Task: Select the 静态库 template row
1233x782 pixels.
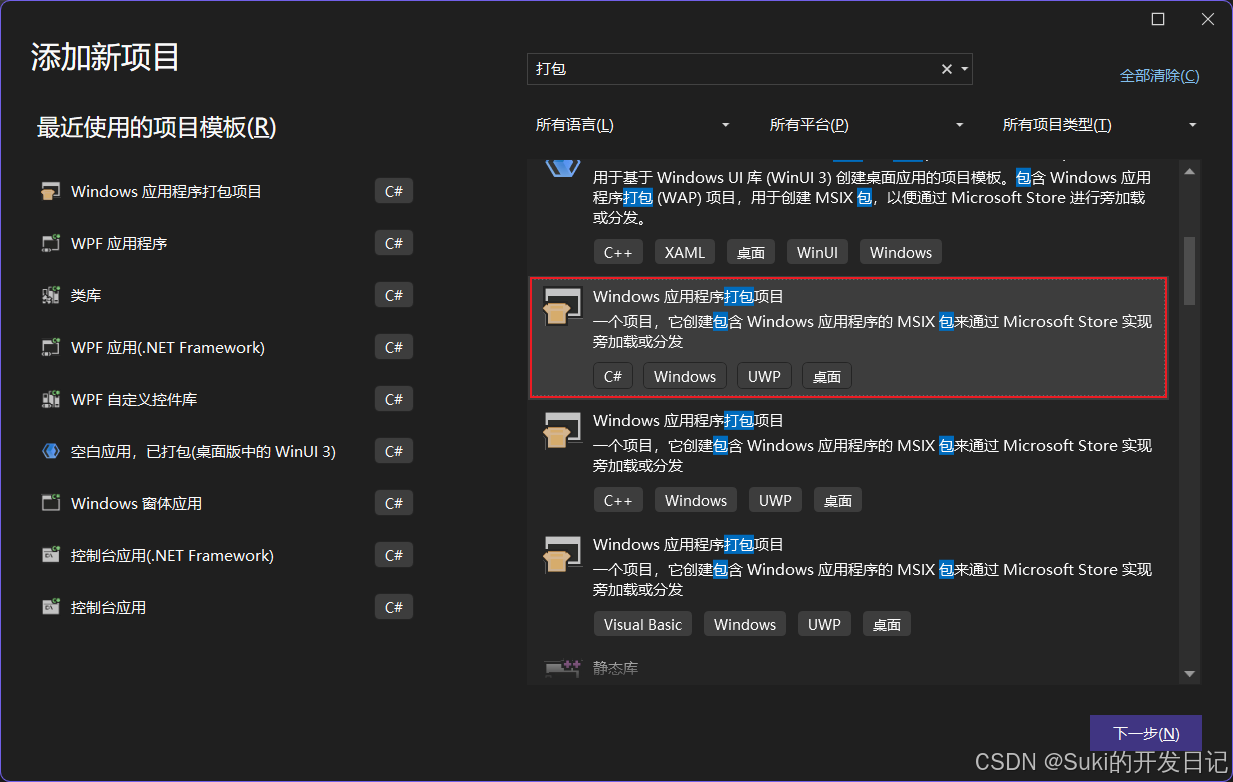Action: point(848,669)
